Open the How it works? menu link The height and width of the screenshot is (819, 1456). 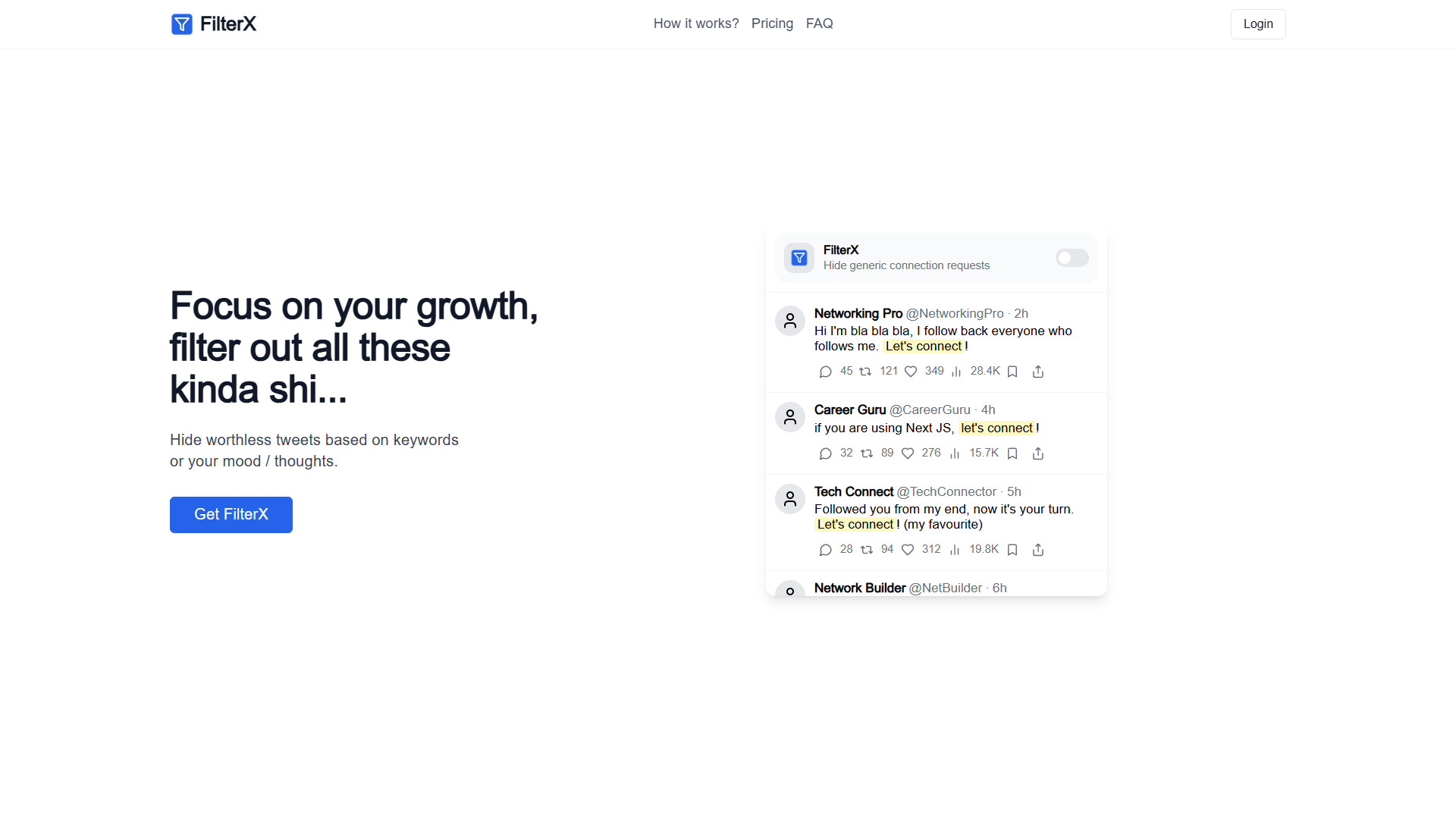pos(696,24)
